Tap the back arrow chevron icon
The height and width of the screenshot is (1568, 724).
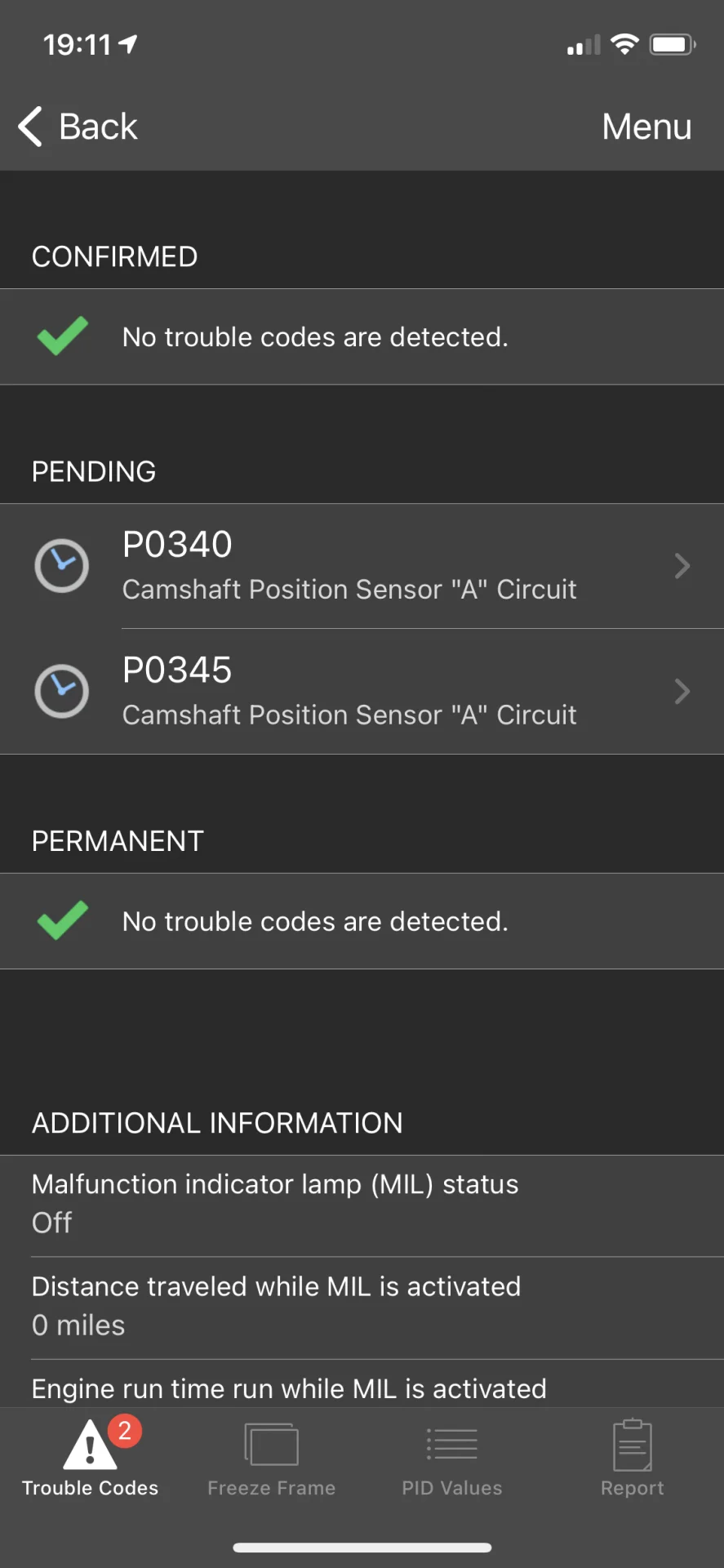pyautogui.click(x=30, y=127)
